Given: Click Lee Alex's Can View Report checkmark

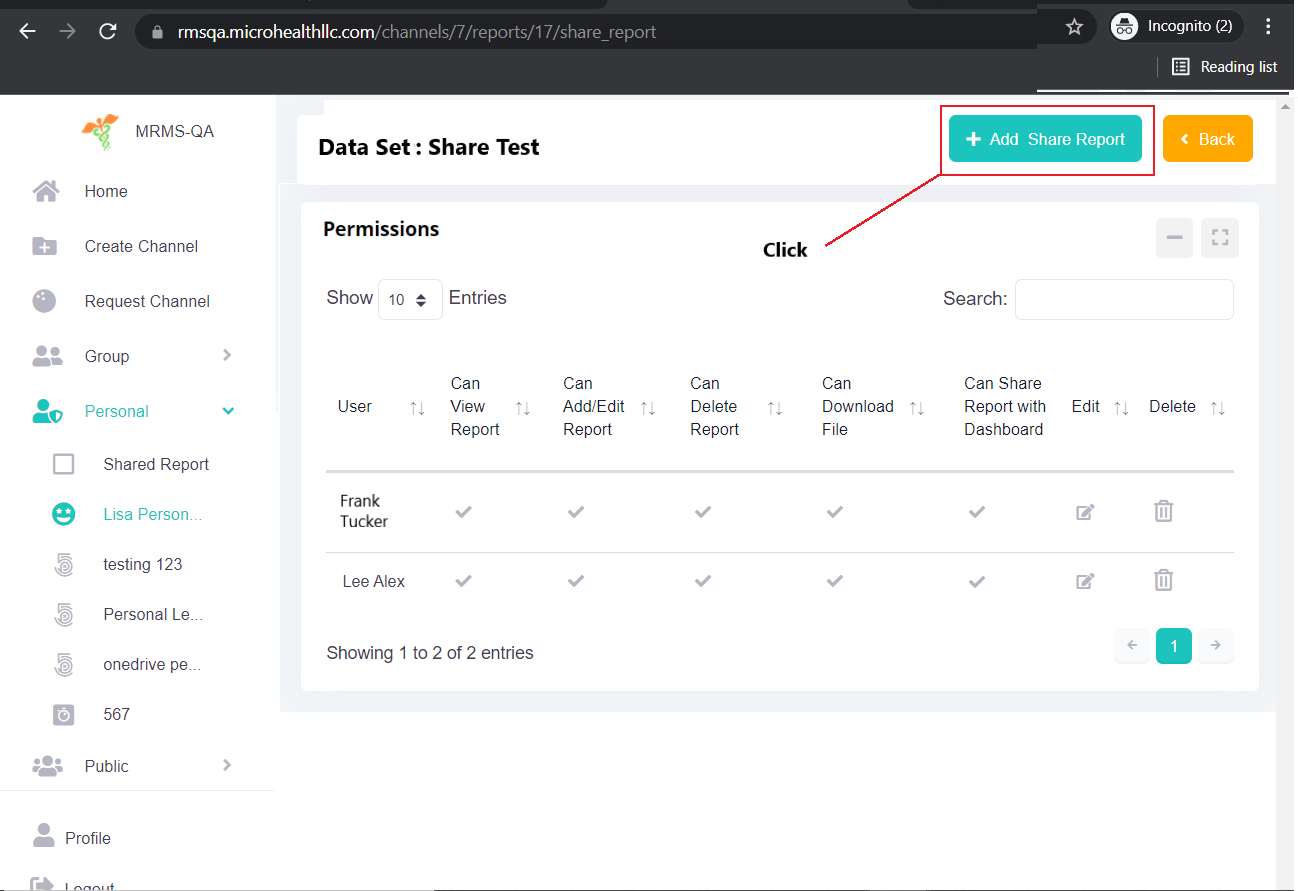Looking at the screenshot, I should point(463,581).
